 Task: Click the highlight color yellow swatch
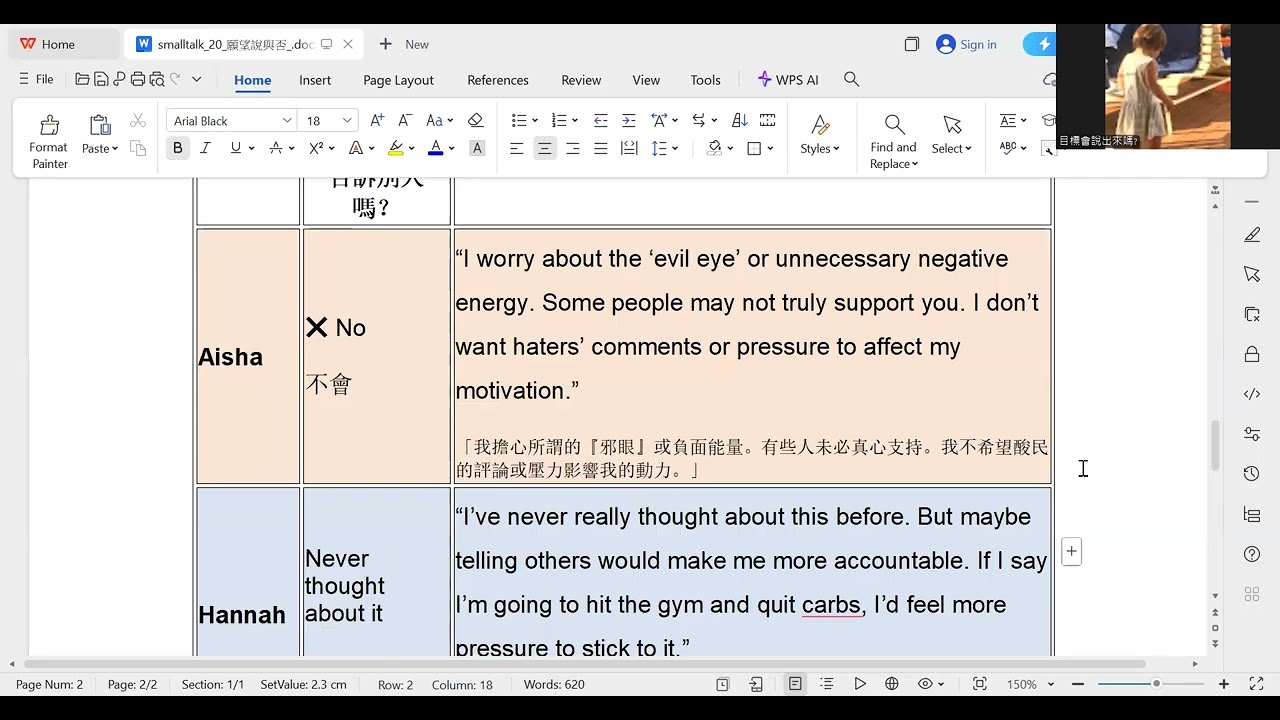coord(395,148)
